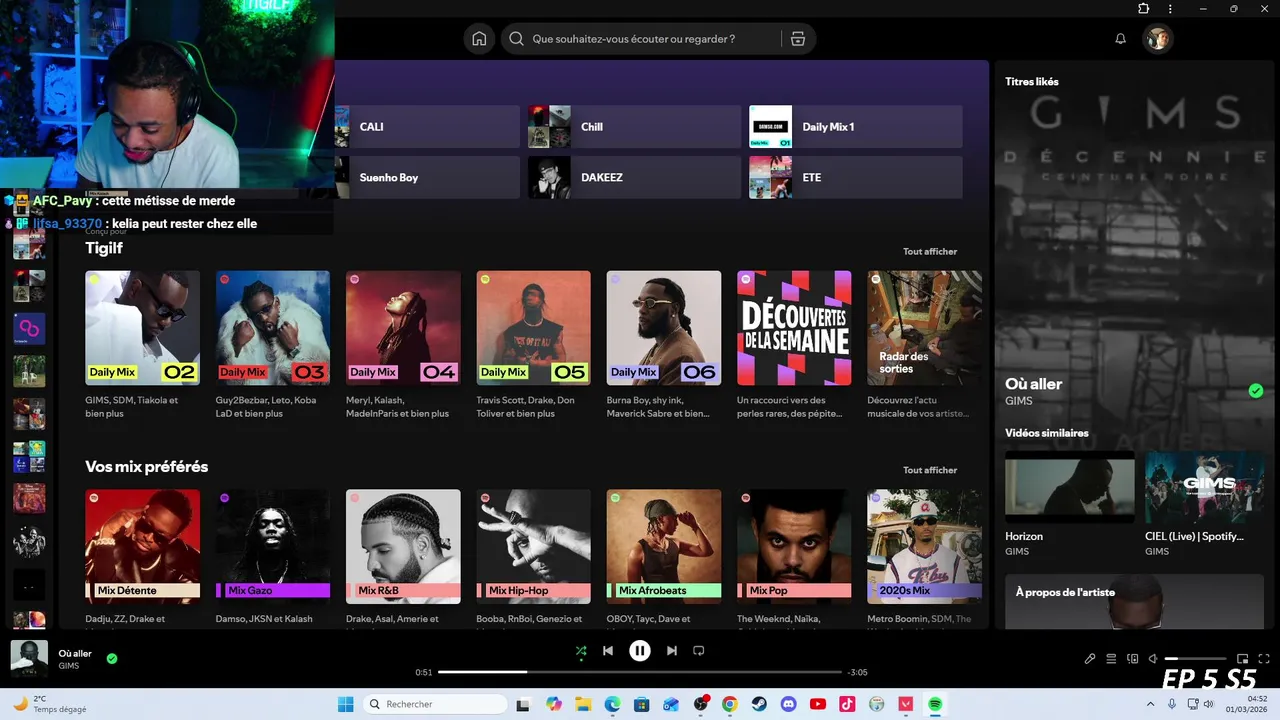Open Windows Start menu

tap(346, 704)
